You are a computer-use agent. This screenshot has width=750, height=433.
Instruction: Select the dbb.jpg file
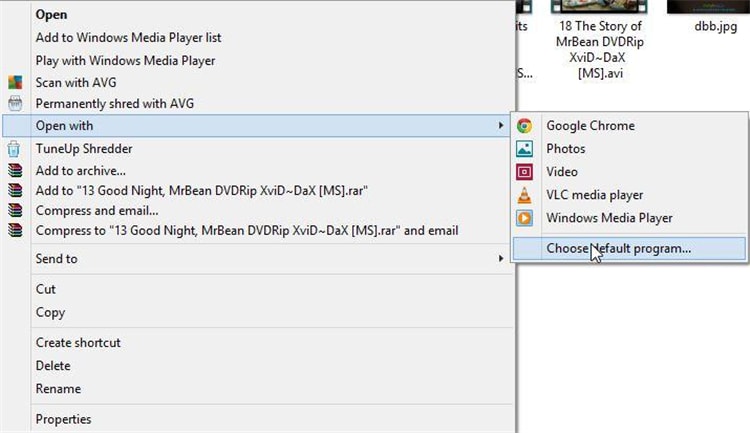click(x=716, y=26)
